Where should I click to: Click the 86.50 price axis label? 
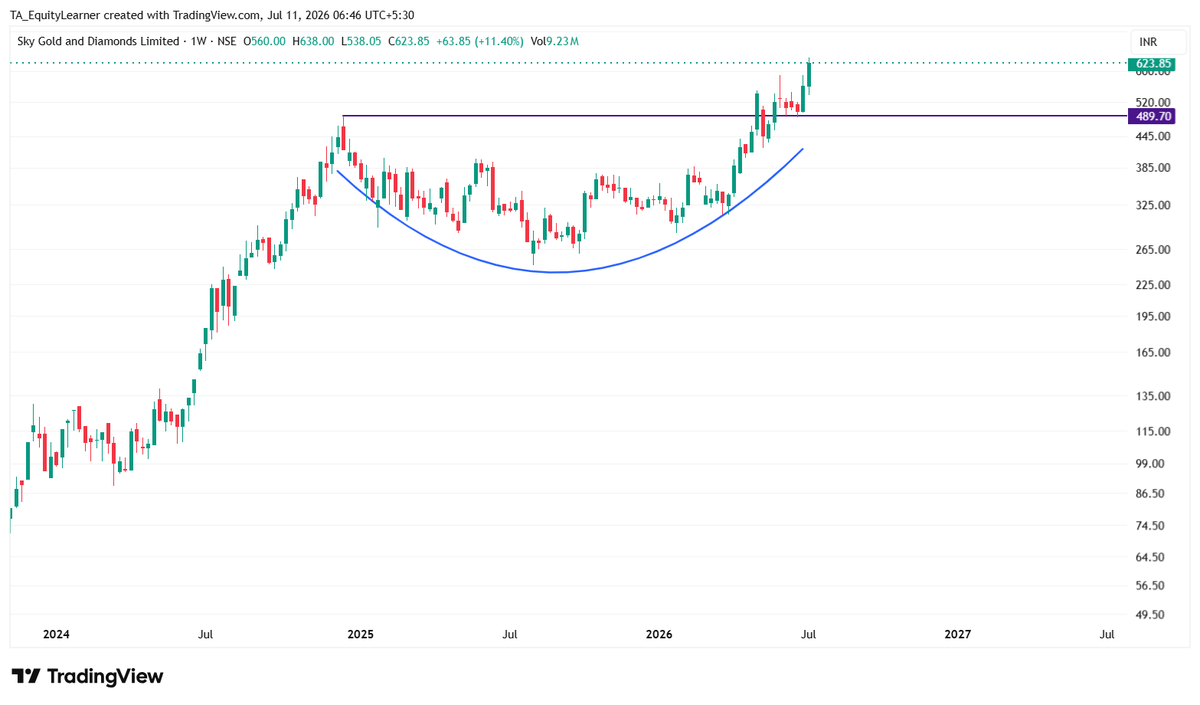[1151, 494]
